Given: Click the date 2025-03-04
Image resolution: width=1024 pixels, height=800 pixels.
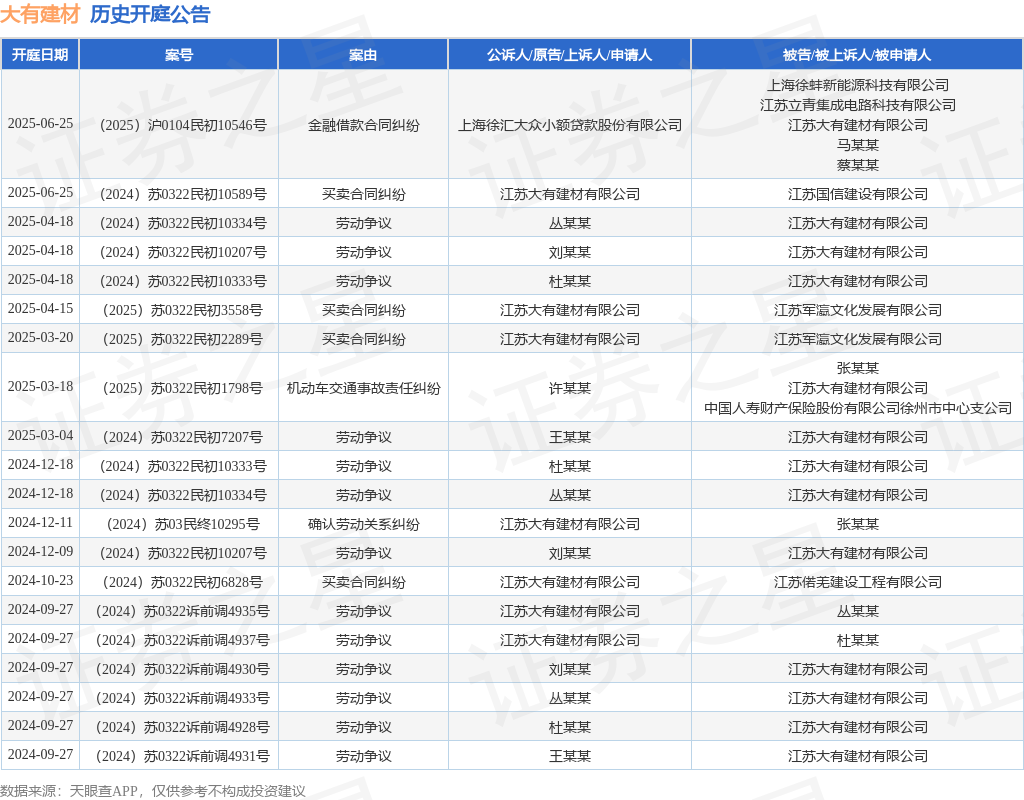Looking at the screenshot, I should click(40, 435).
